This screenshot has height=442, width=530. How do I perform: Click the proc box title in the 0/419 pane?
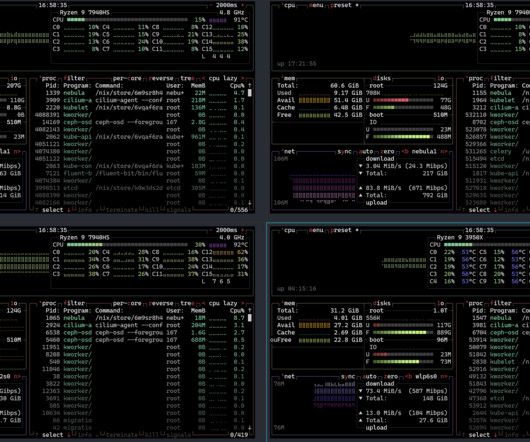49,303
